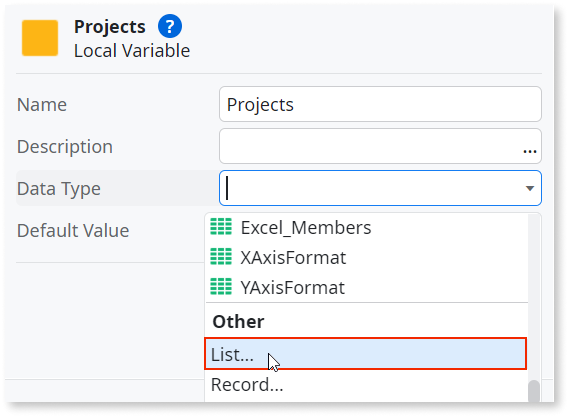Click the Excel_Members grid icon
The height and width of the screenshot is (417, 569).
(x=221, y=227)
